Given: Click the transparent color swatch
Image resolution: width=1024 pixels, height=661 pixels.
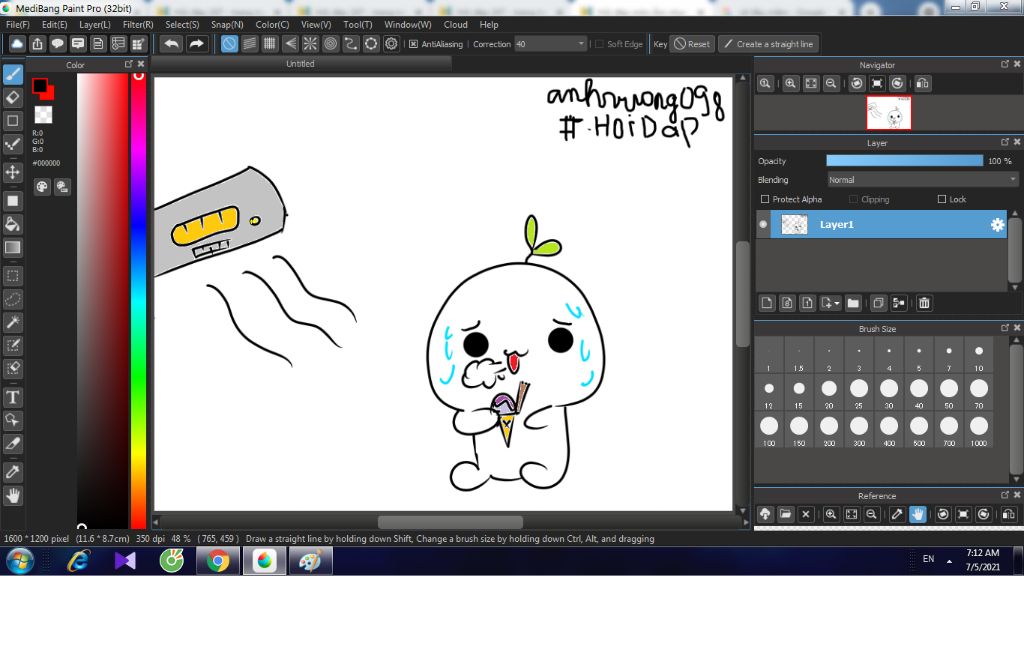Looking at the screenshot, I should click(43, 114).
